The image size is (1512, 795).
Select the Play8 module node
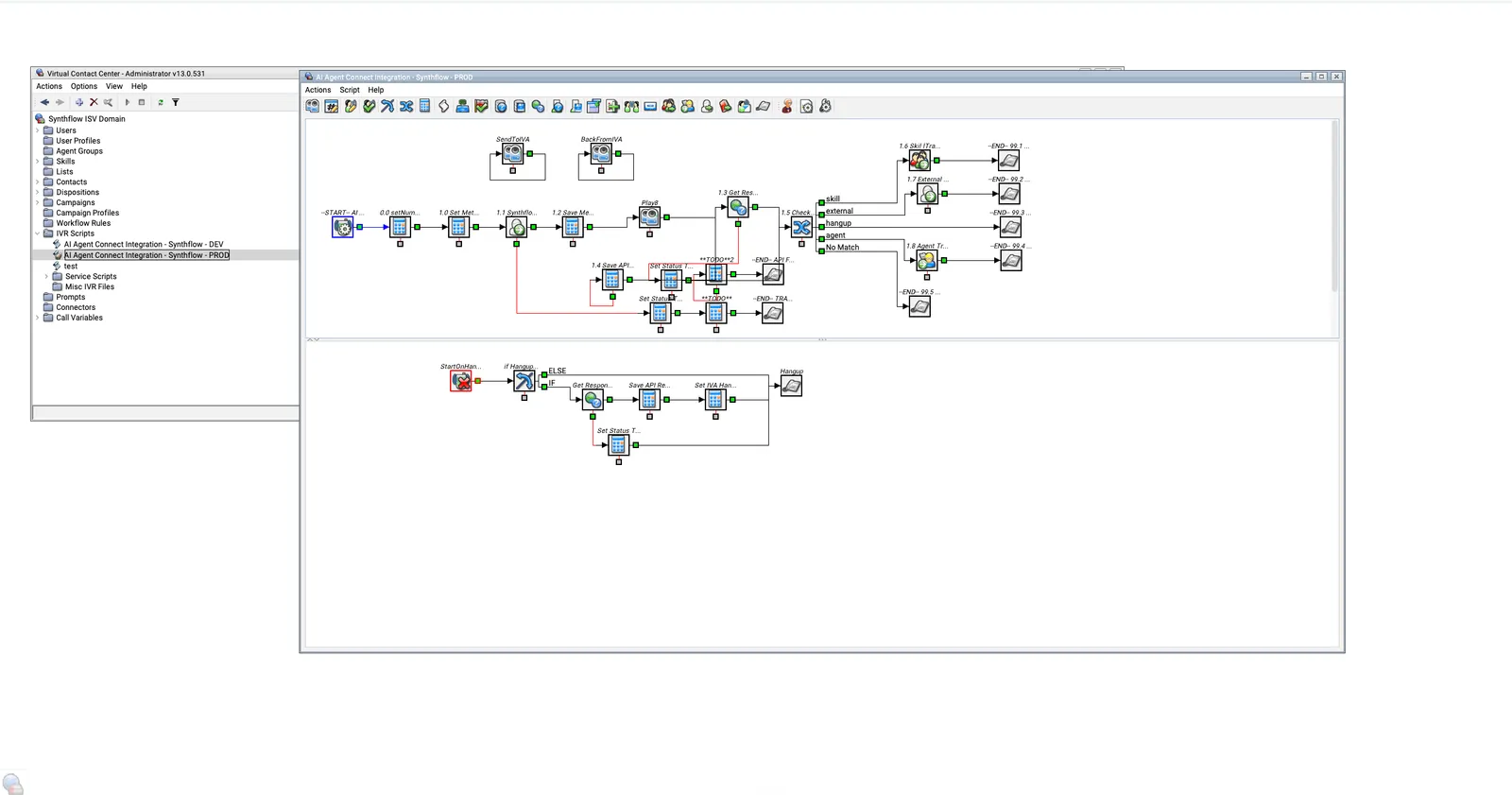(649, 216)
